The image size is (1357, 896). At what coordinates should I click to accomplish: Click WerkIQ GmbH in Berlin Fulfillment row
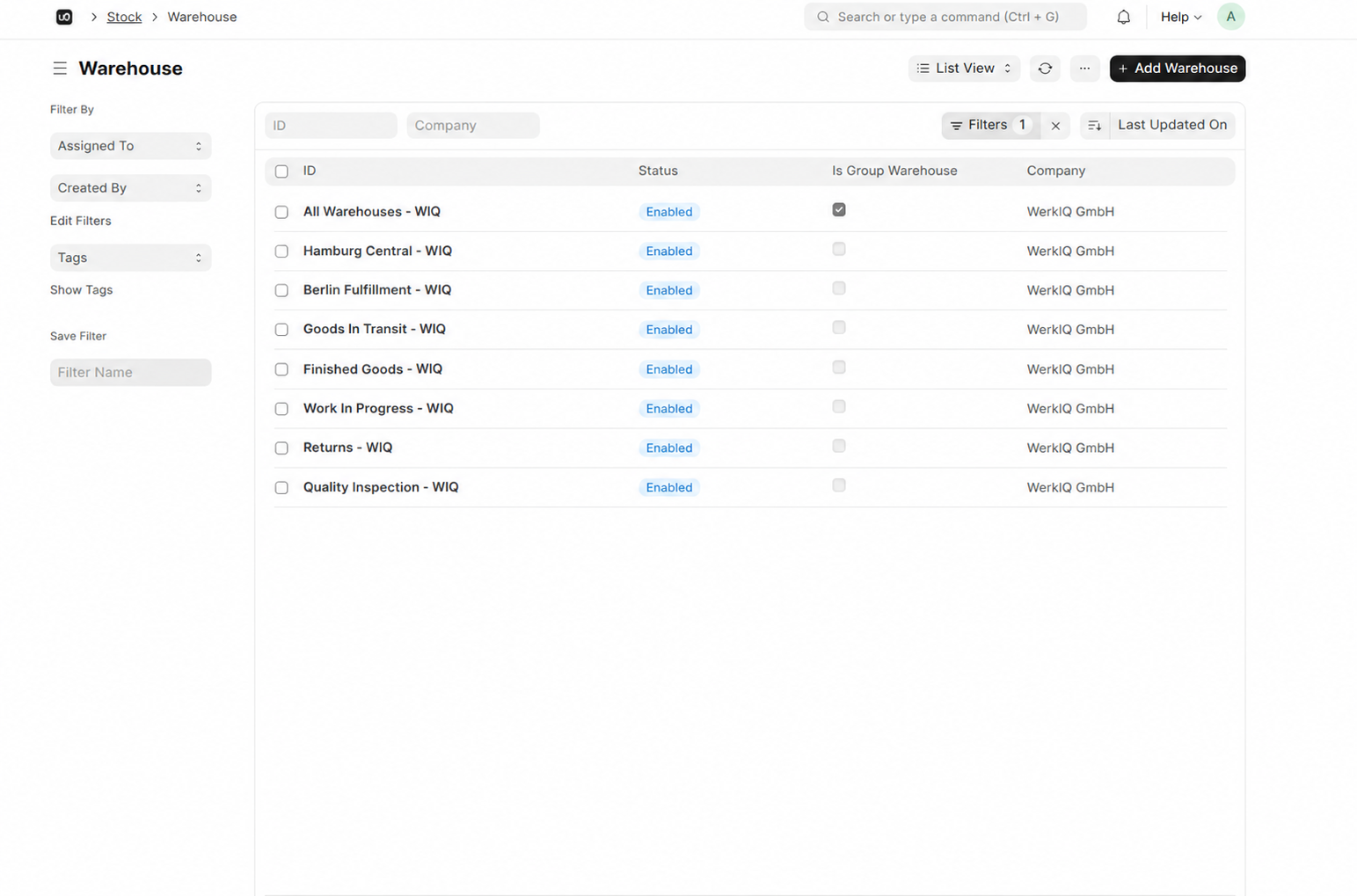point(1070,290)
